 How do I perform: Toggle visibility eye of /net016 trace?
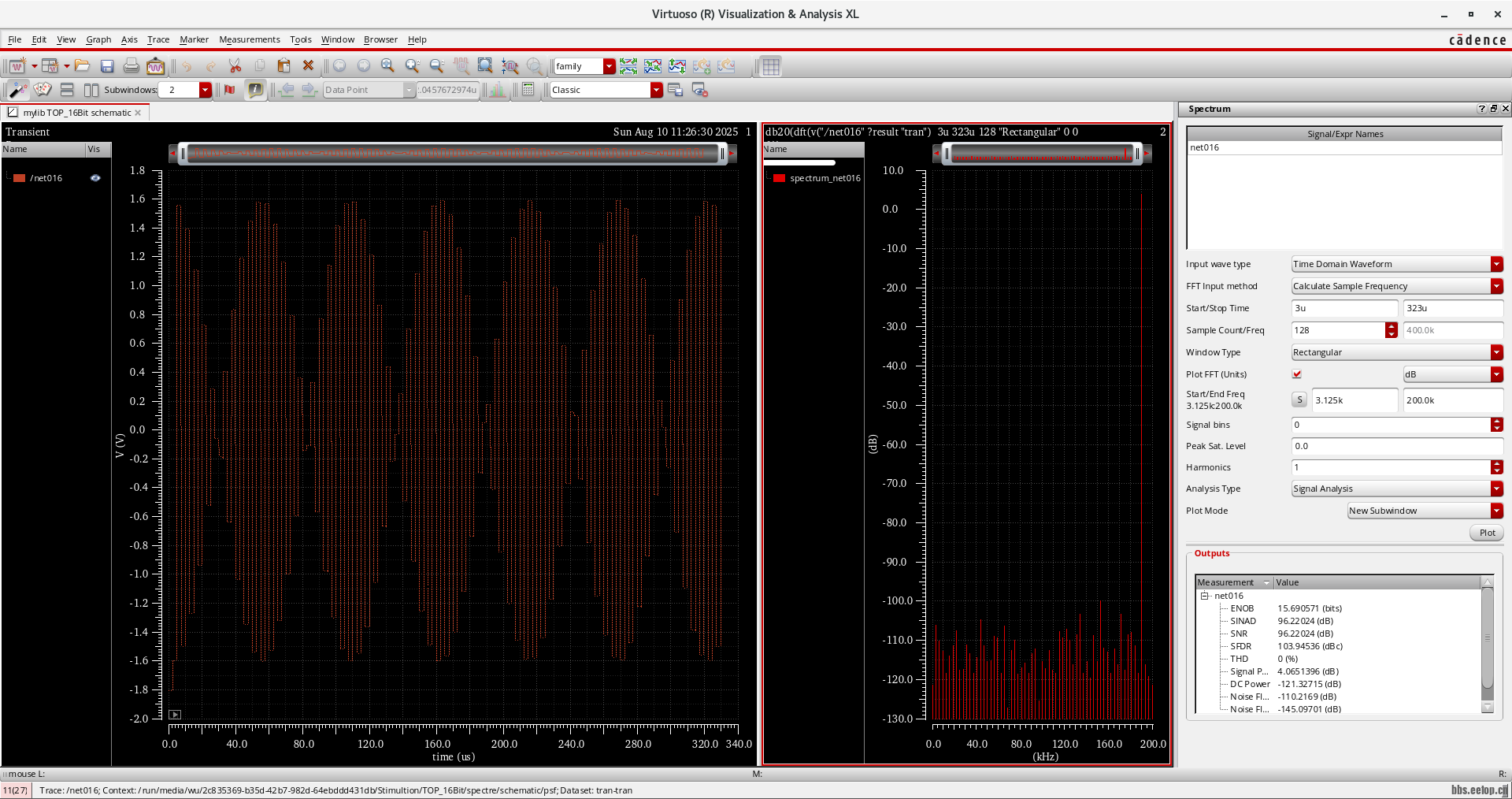click(x=95, y=178)
